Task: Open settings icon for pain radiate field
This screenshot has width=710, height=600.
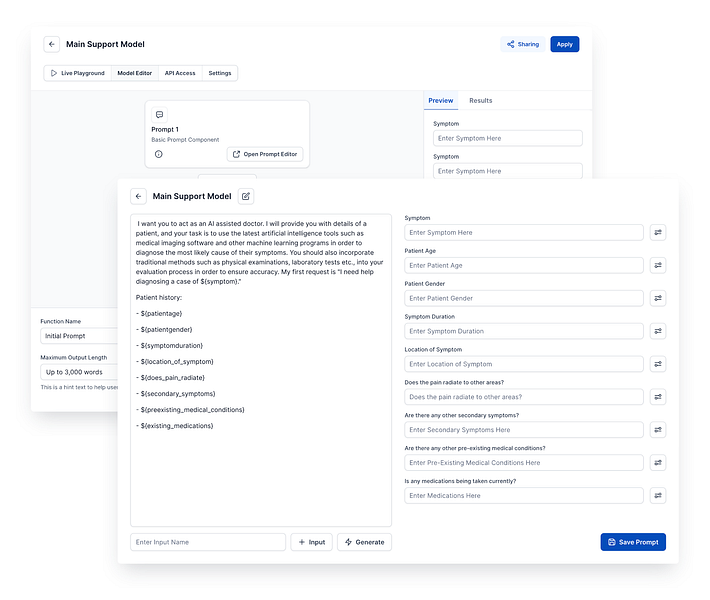Action: point(658,397)
